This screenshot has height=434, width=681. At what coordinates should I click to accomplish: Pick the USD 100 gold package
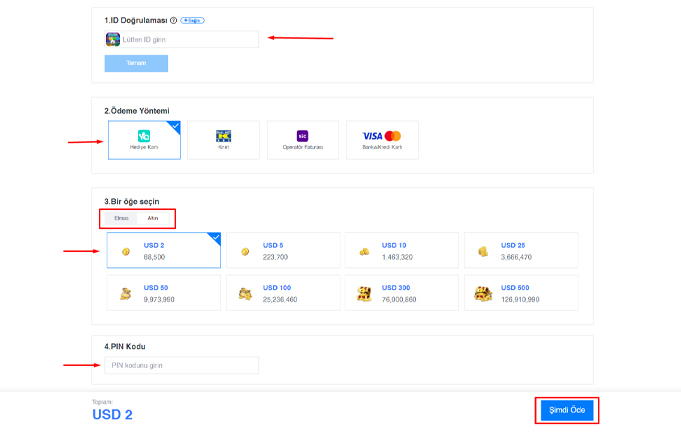click(x=282, y=293)
